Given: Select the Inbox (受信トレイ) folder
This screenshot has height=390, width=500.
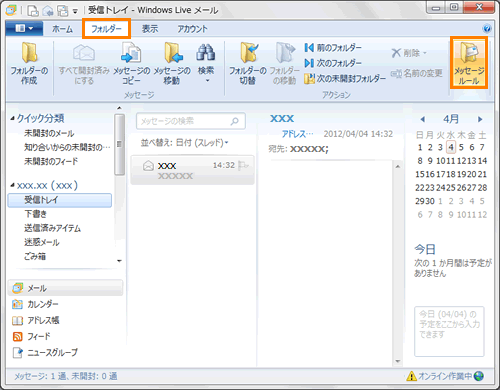Looking at the screenshot, I should pyautogui.click(x=60, y=200).
